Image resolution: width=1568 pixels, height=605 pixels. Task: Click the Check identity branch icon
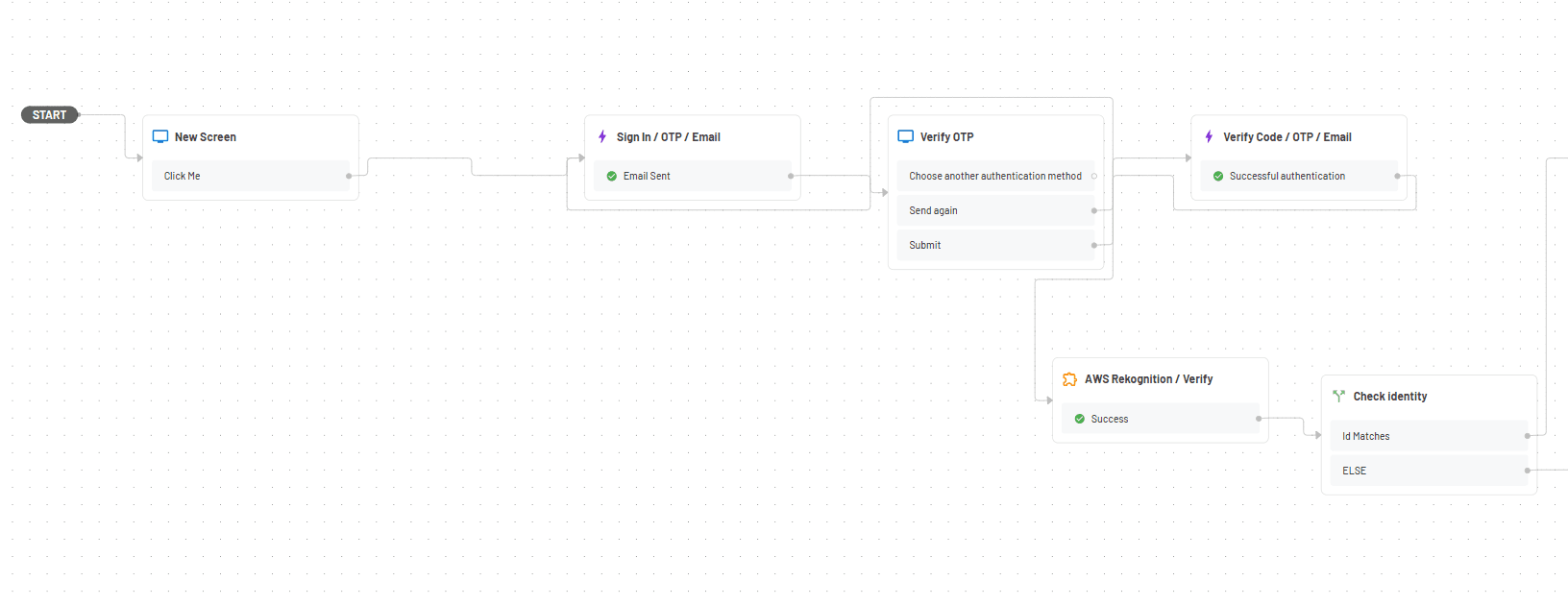1338,397
